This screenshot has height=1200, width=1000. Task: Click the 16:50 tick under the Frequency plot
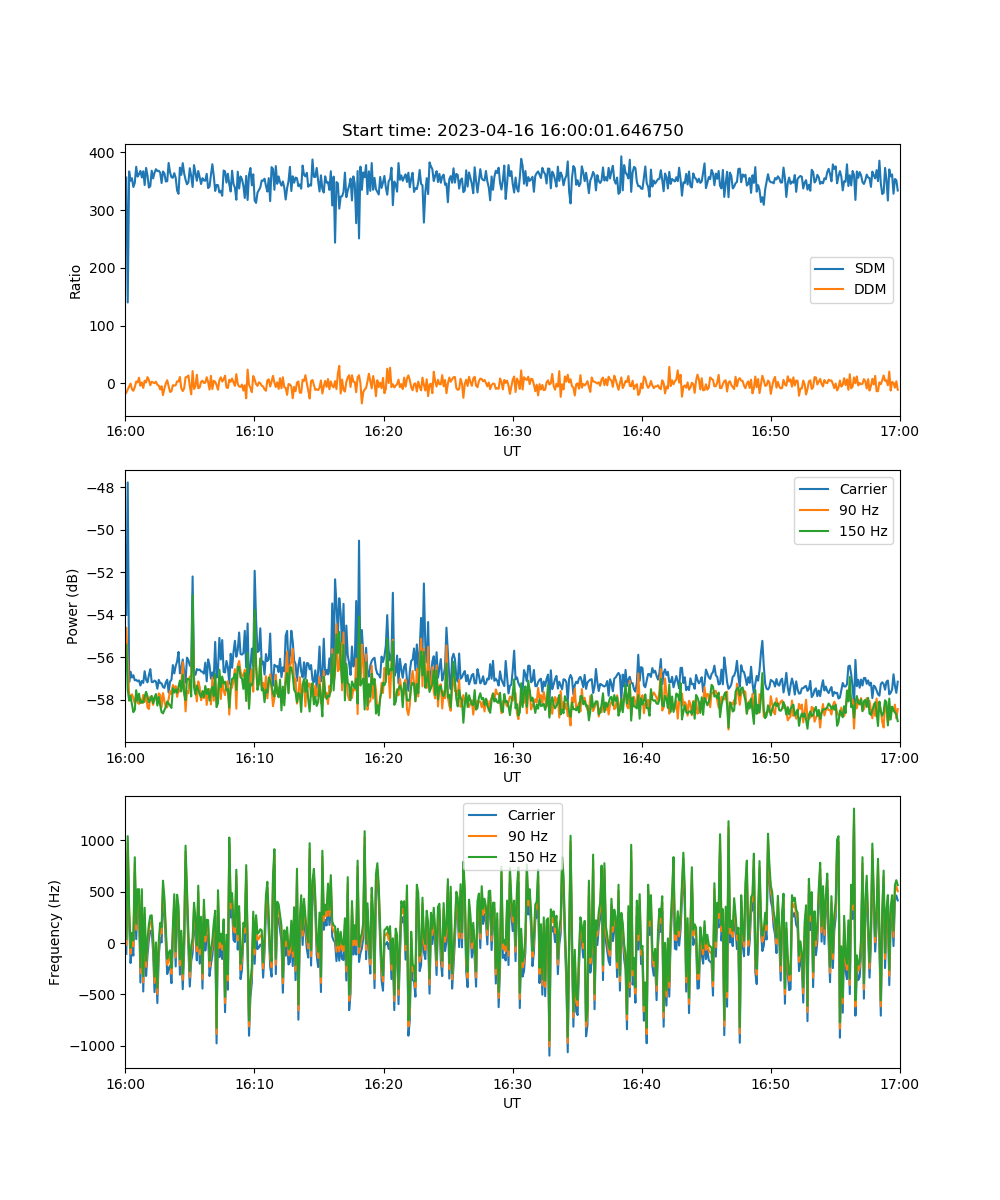tap(770, 1084)
